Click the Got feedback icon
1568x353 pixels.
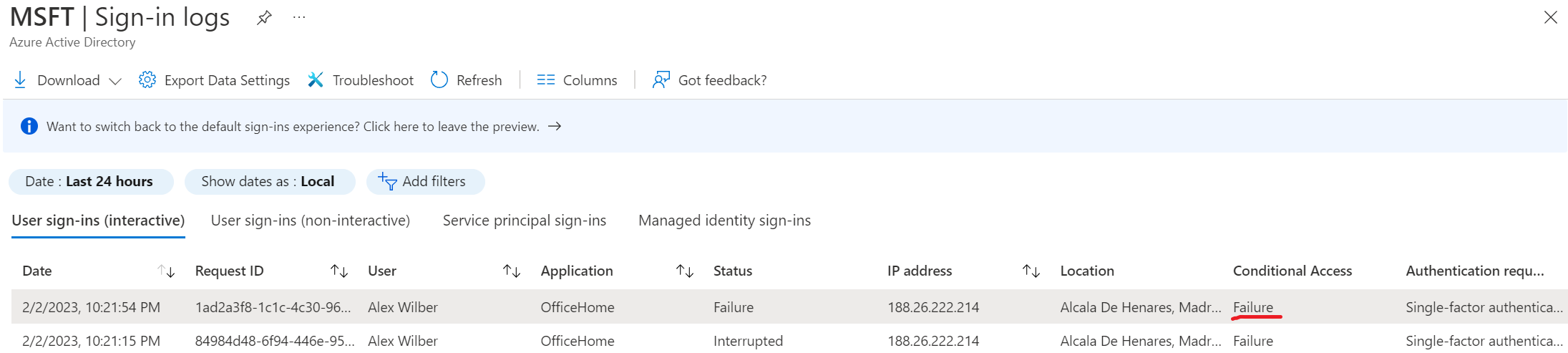tap(661, 80)
